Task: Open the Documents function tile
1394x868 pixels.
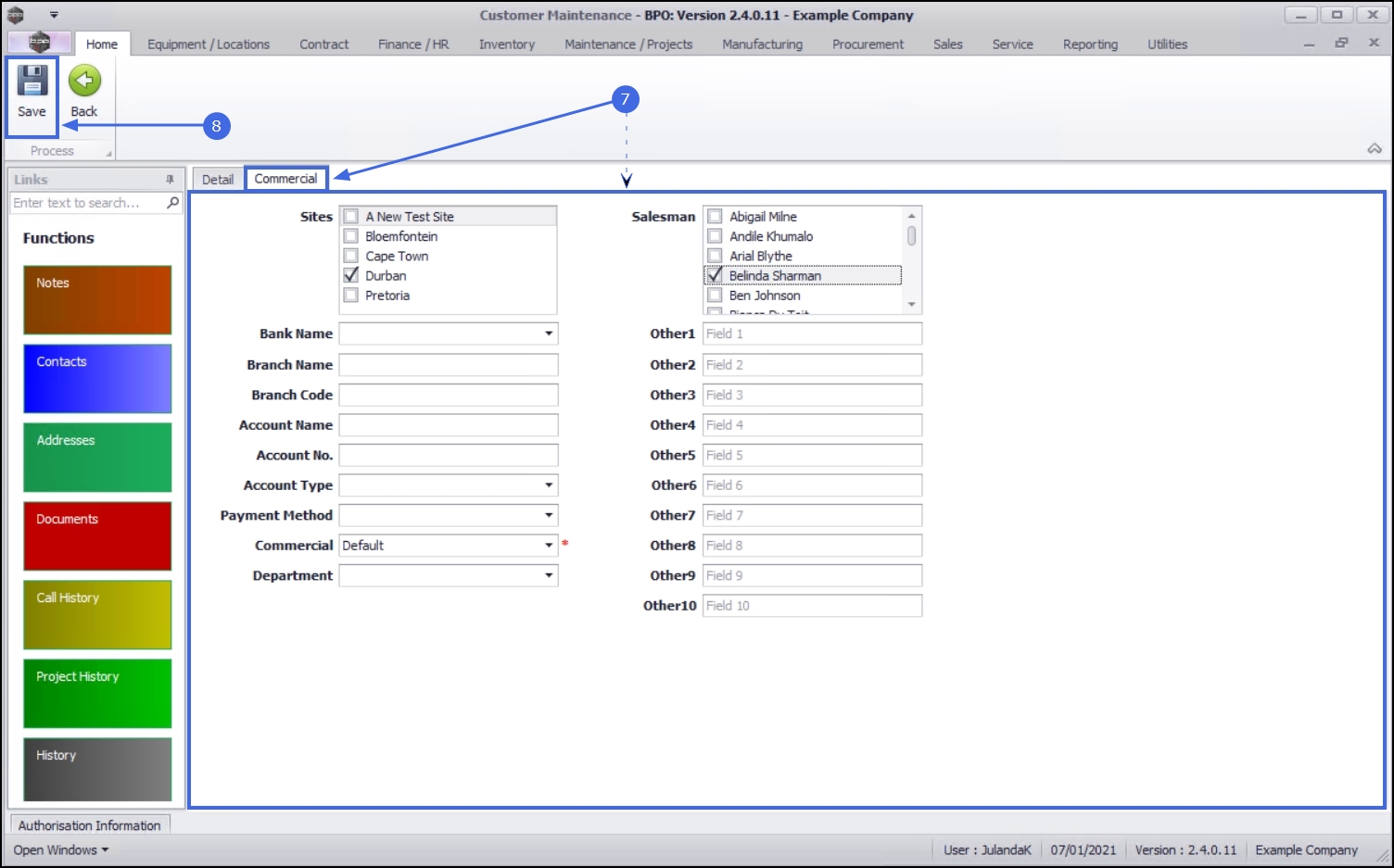Action: coord(97,536)
